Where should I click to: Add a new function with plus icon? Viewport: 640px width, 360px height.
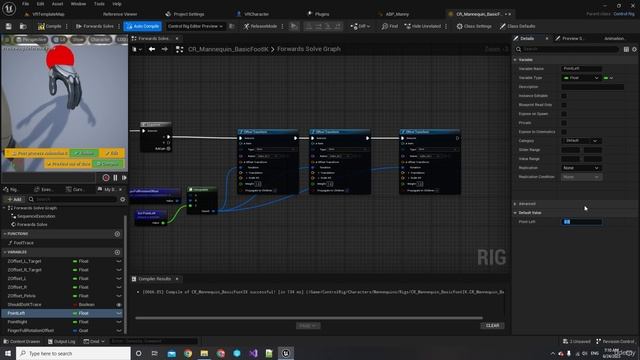[117, 234]
